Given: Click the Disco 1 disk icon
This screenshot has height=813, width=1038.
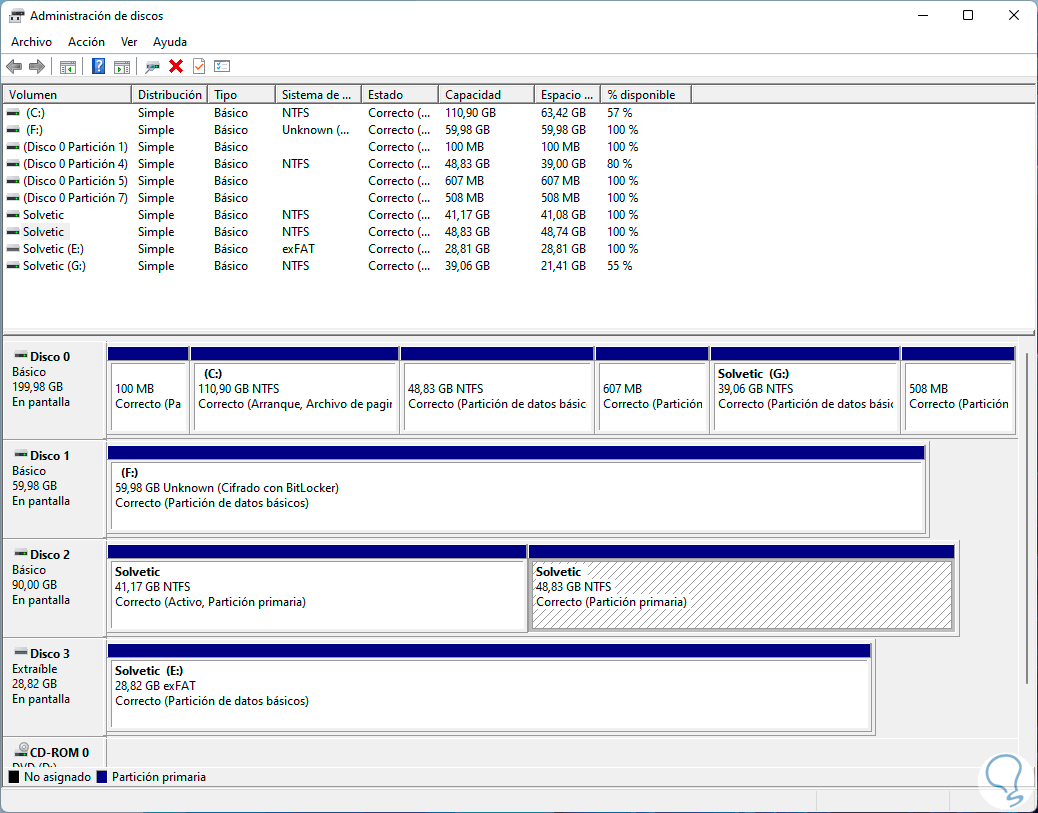Looking at the screenshot, I should (21, 455).
